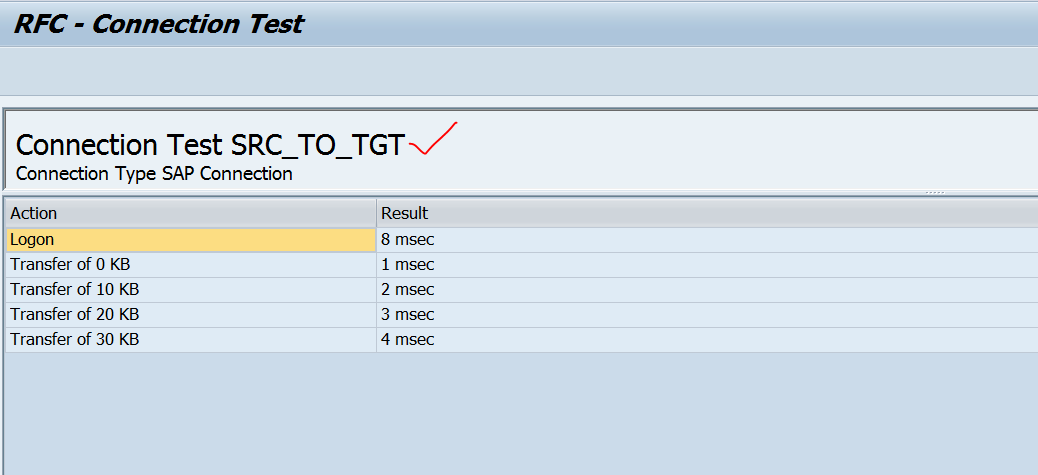
Task: Select the Transfer of 20 KB row
Action: click(74, 315)
